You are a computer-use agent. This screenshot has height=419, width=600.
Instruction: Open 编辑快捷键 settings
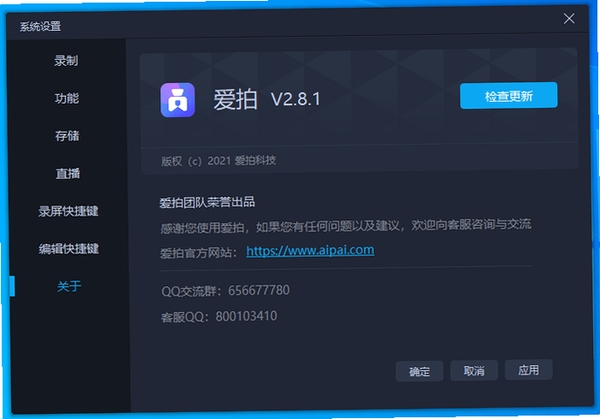click(x=68, y=249)
